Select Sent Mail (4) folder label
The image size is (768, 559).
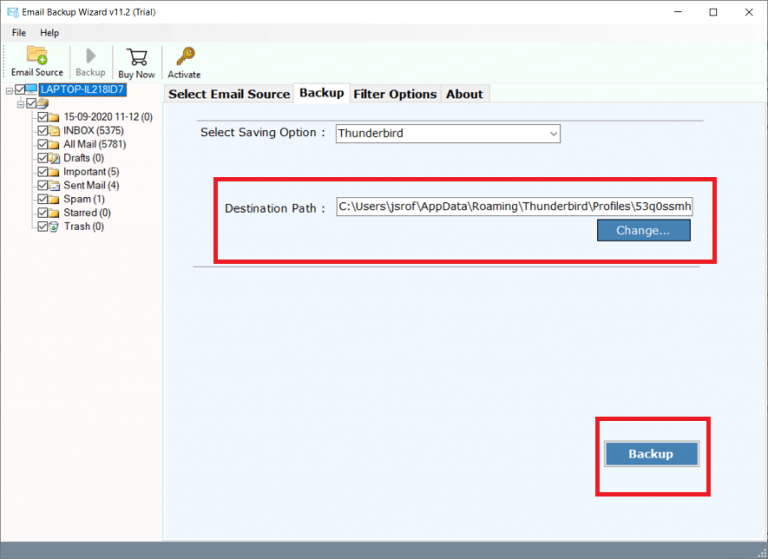pos(91,185)
